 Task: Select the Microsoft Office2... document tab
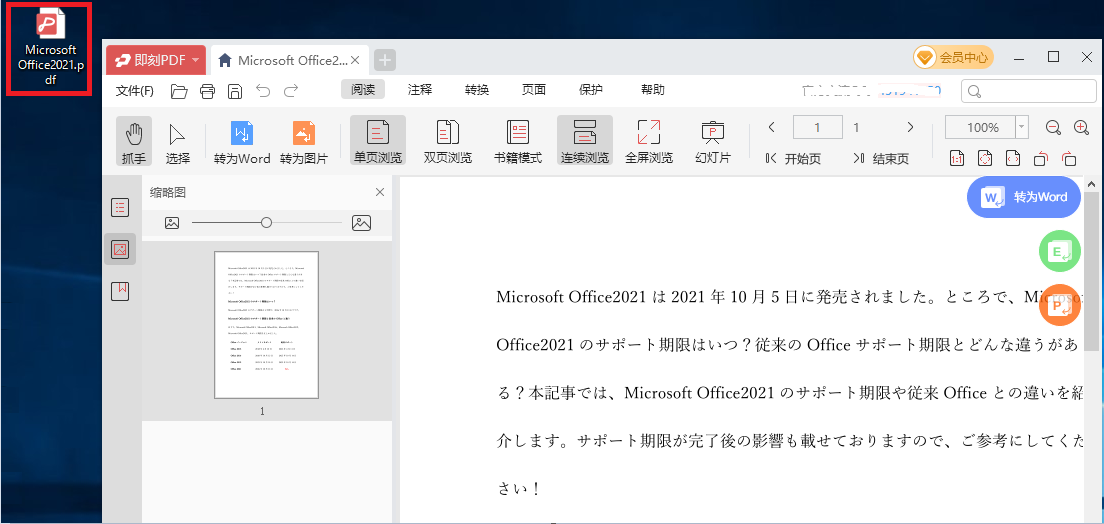(x=289, y=60)
